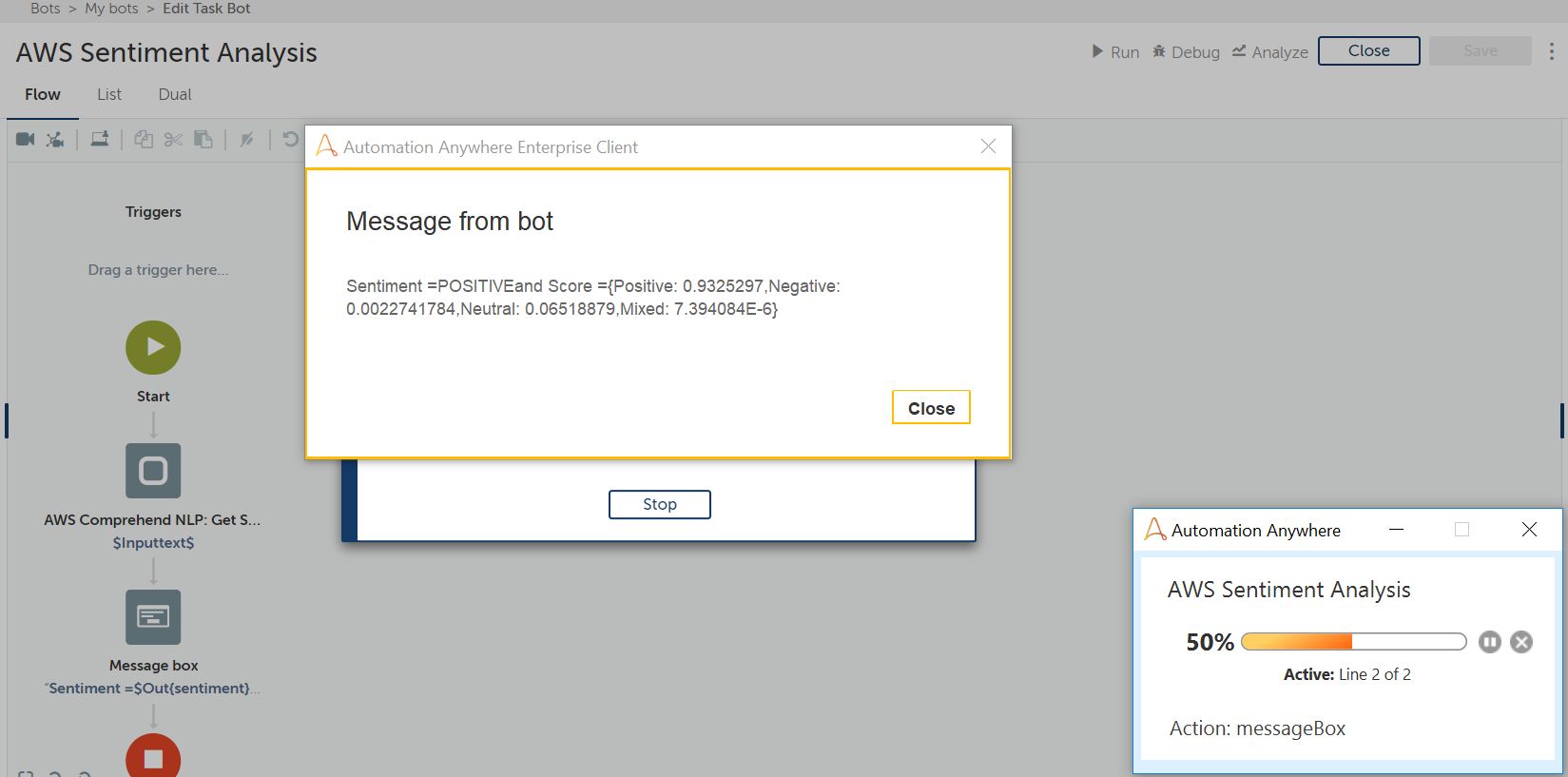Click the record (video camera) toolbar icon

pyautogui.click(x=26, y=140)
